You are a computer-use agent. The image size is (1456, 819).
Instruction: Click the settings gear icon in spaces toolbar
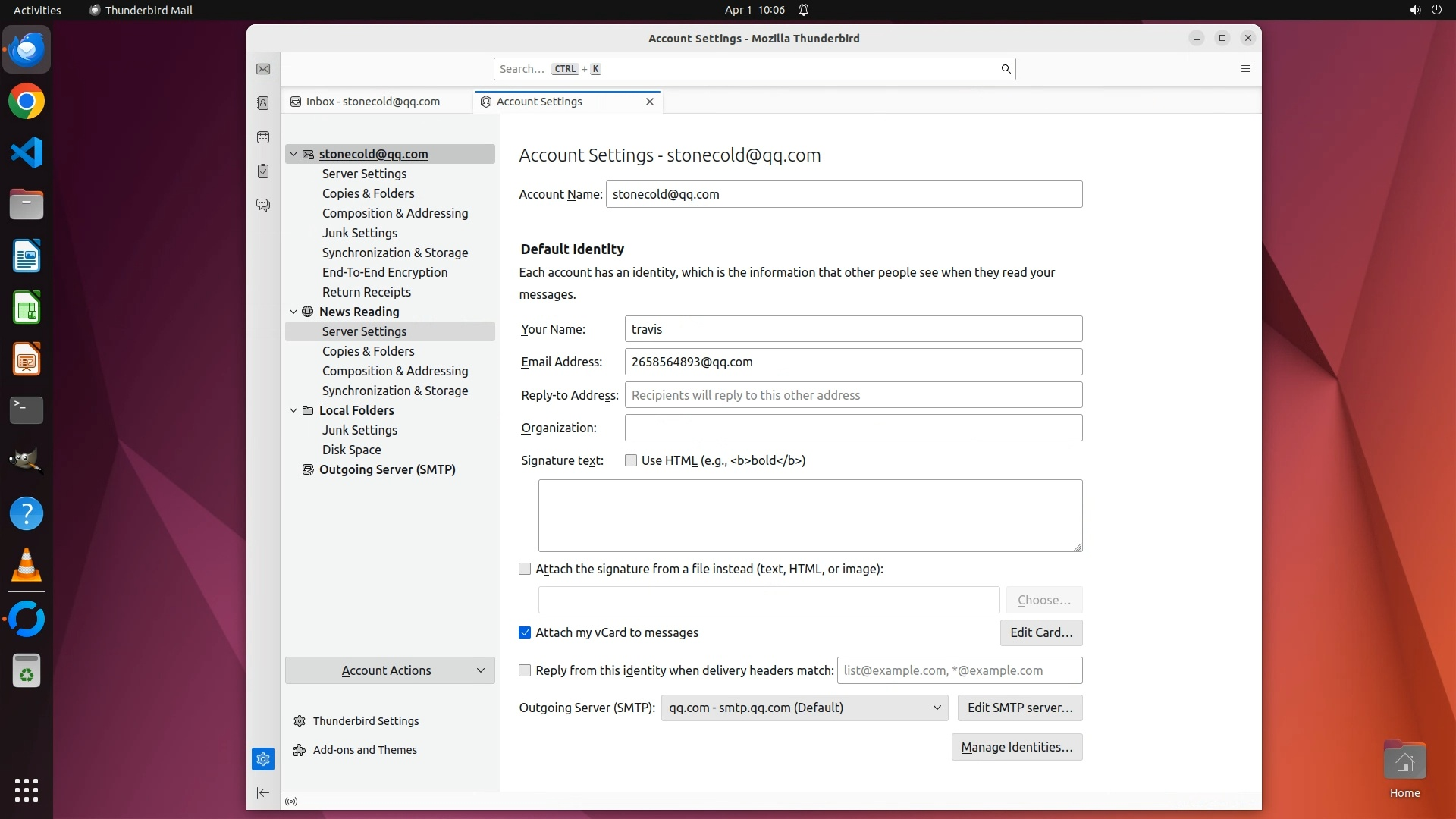click(263, 758)
